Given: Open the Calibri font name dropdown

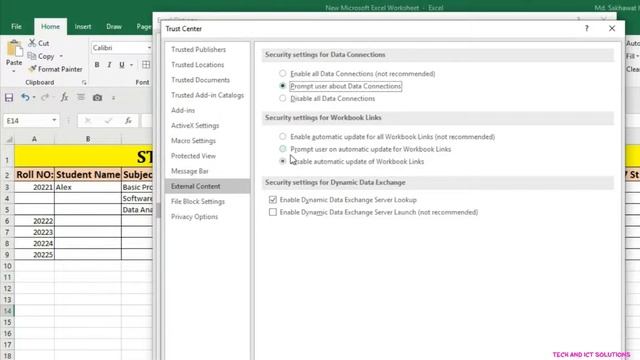Looking at the screenshot, I should click(x=149, y=48).
